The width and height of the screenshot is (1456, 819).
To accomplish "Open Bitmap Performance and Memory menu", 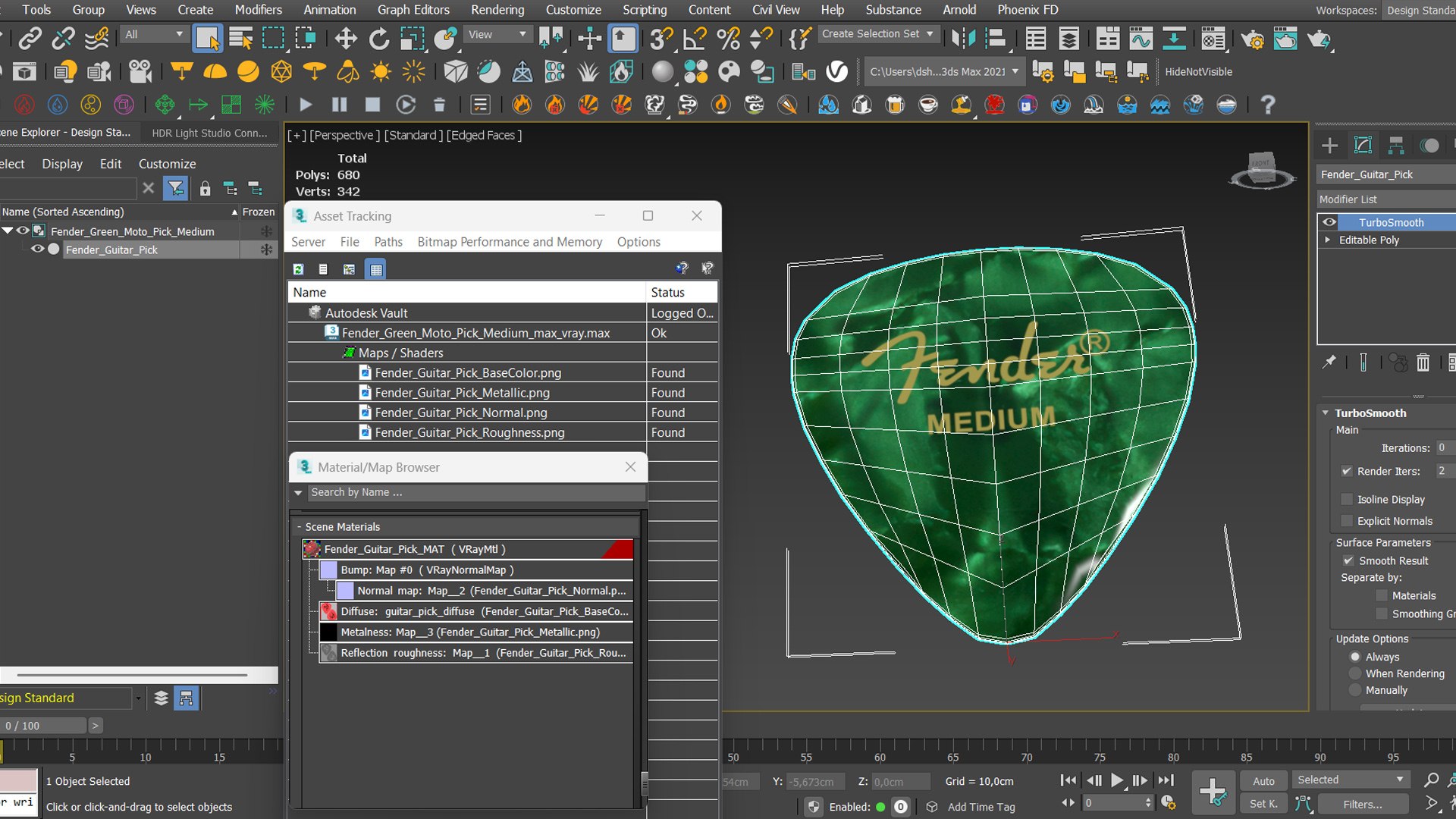I will click(x=510, y=242).
